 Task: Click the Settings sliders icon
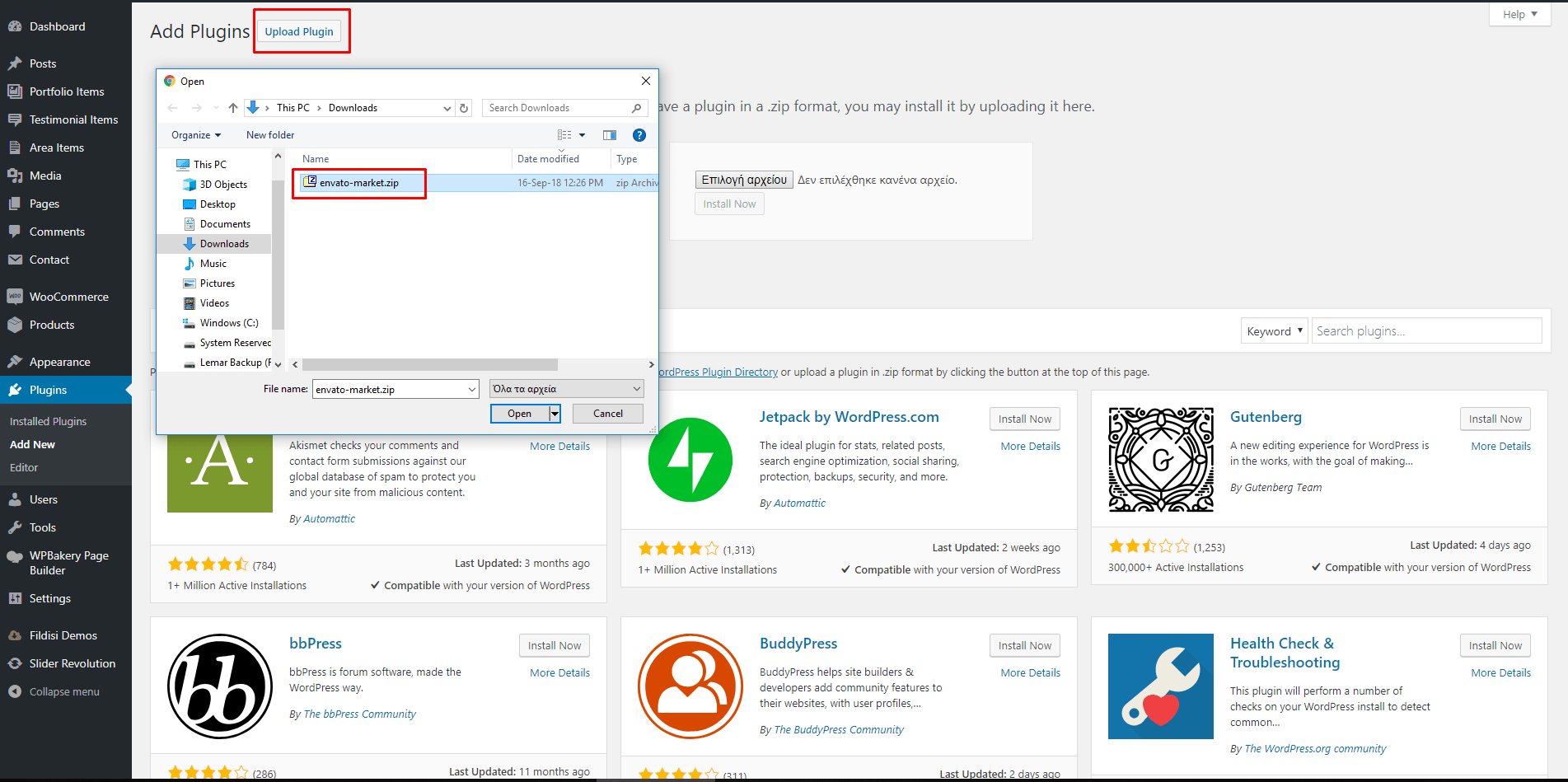[x=15, y=598]
